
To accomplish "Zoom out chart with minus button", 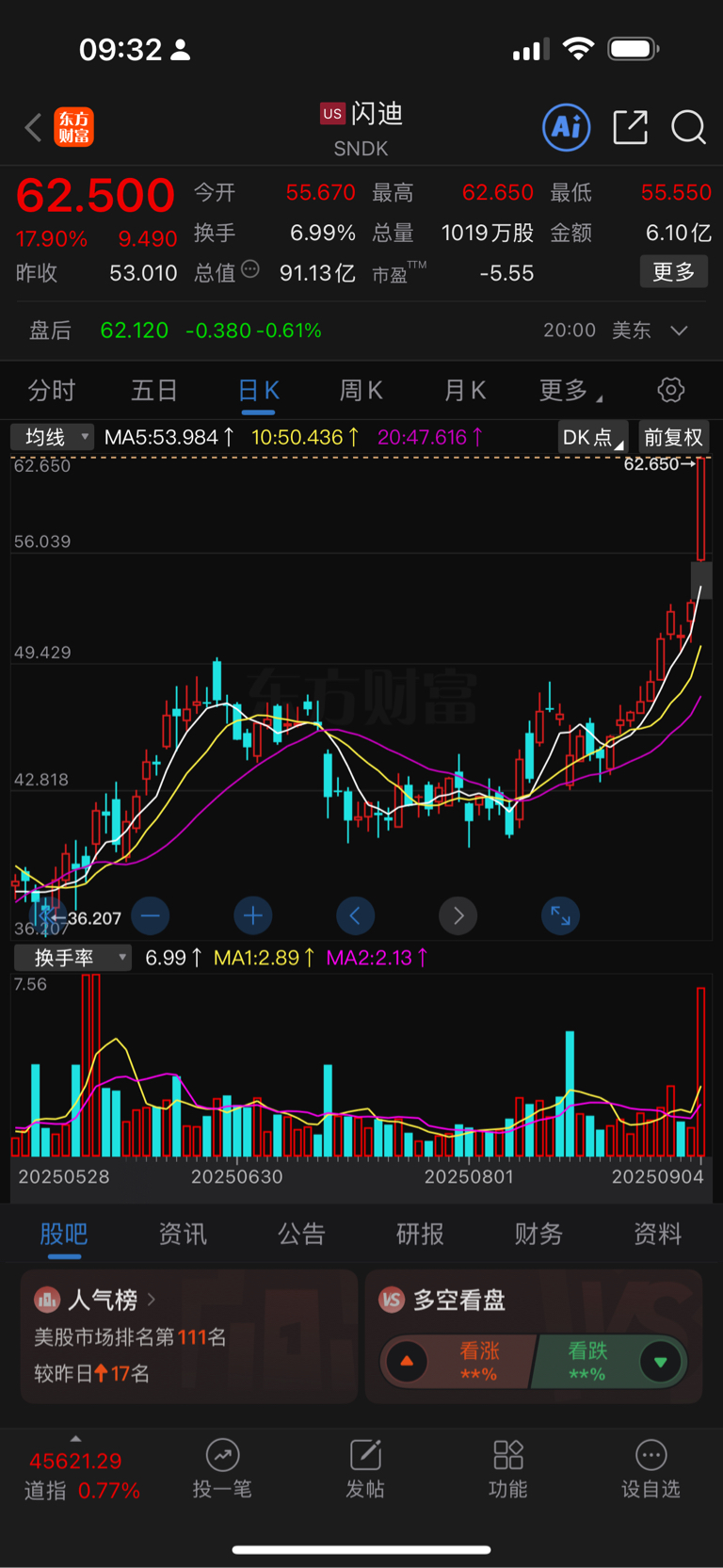I will click(x=151, y=915).
